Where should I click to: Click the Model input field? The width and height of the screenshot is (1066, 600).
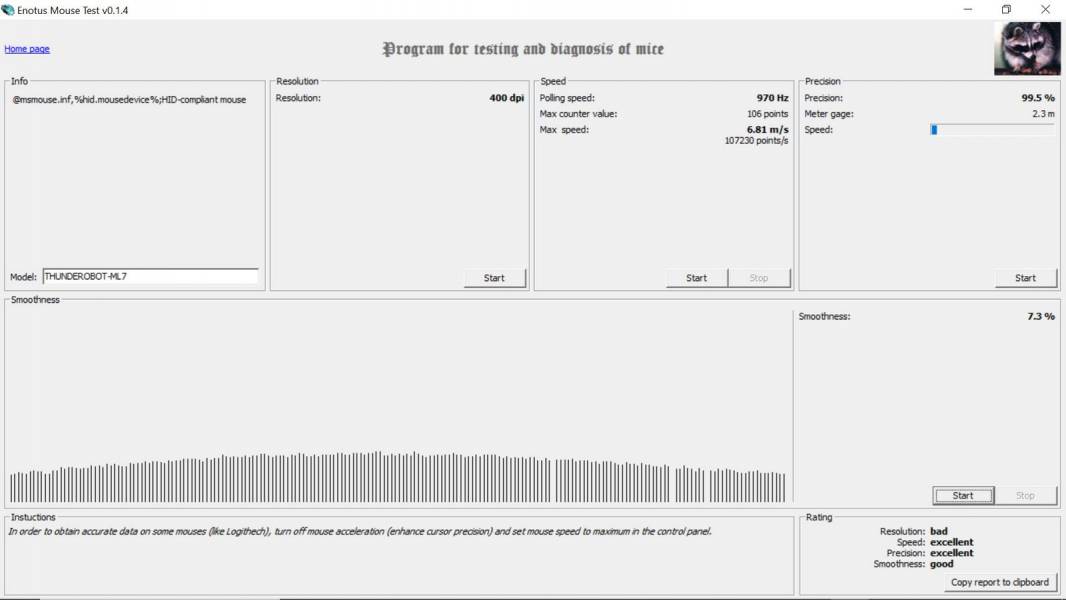pyautogui.click(x=150, y=277)
